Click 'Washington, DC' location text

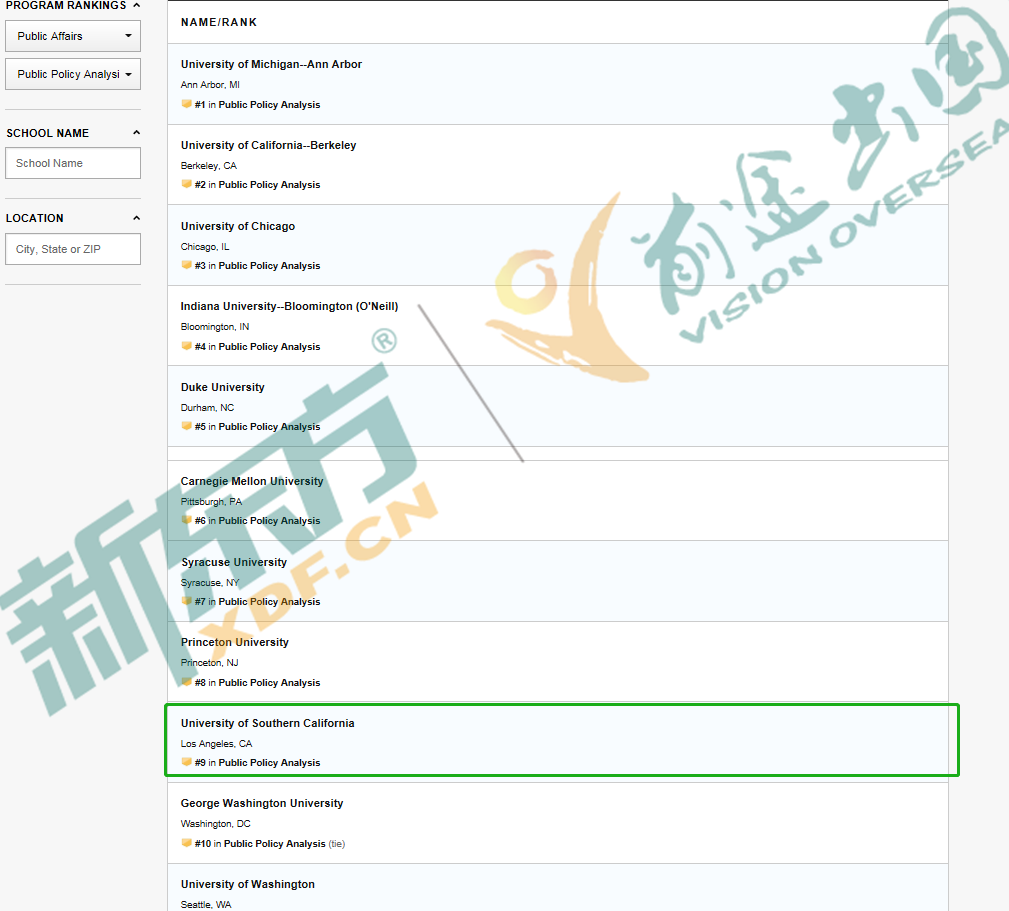tap(216, 824)
